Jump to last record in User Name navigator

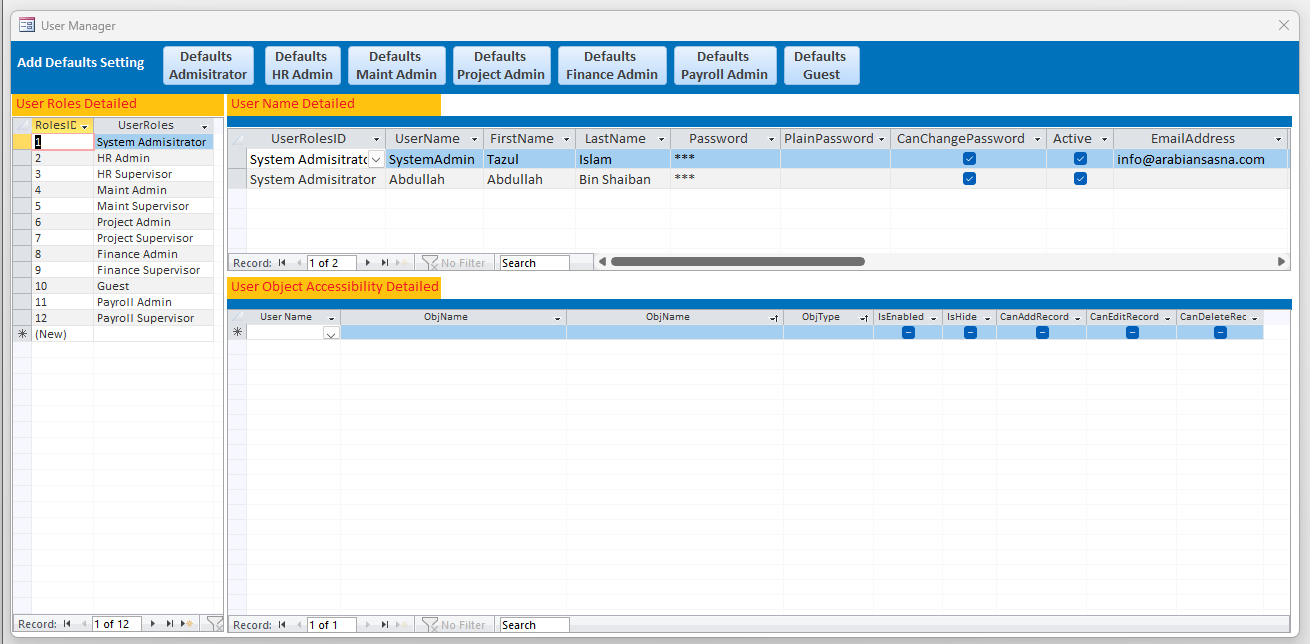click(385, 263)
